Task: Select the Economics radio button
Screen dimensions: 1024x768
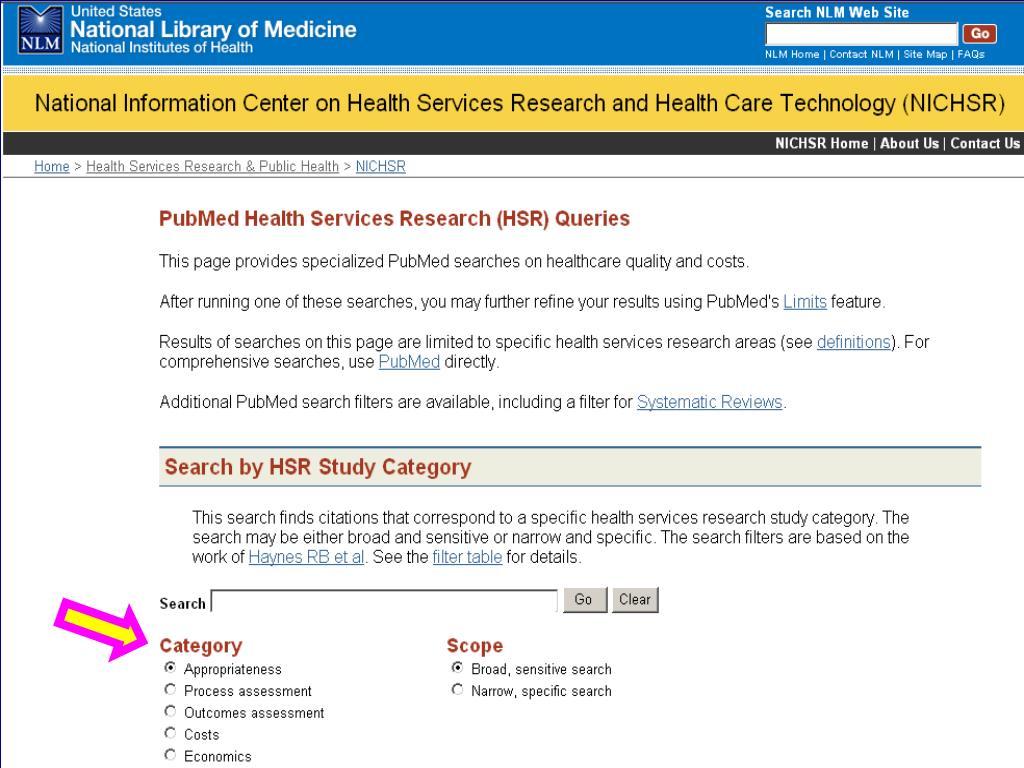Action: (x=170, y=754)
